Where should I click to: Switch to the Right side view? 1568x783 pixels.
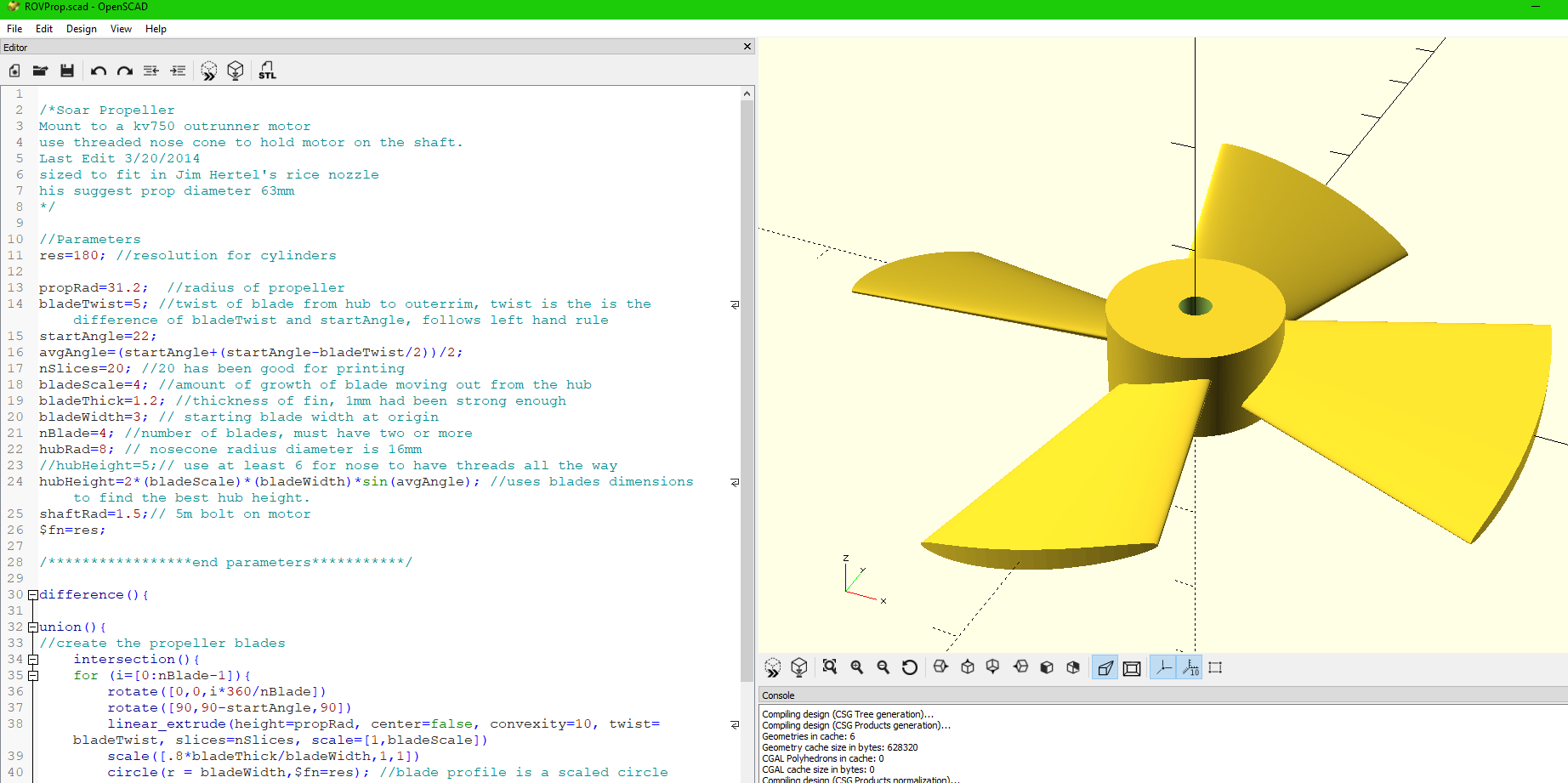pyautogui.click(x=940, y=667)
